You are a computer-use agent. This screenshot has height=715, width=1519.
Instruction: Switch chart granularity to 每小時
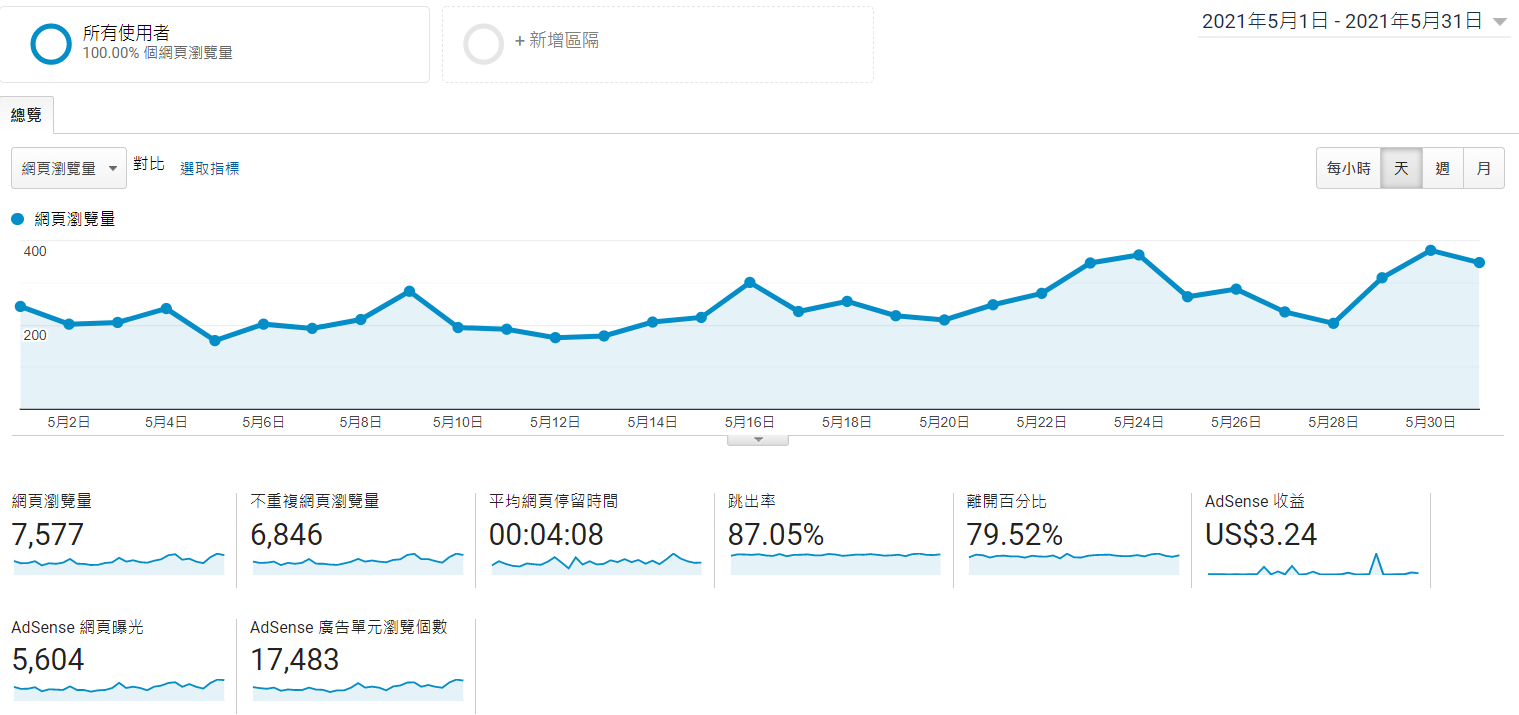(1348, 168)
